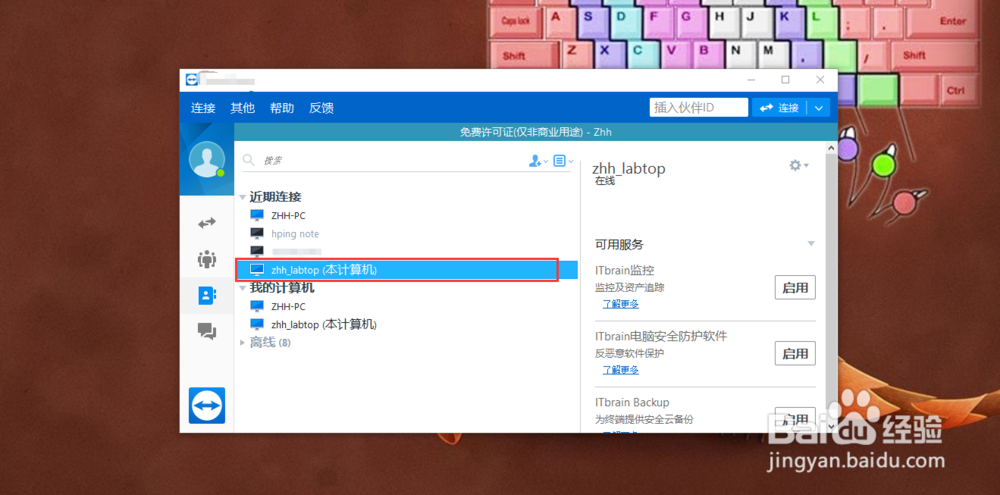Select ZHH-PC under 我的计算机
1000x495 pixels.
[288, 306]
